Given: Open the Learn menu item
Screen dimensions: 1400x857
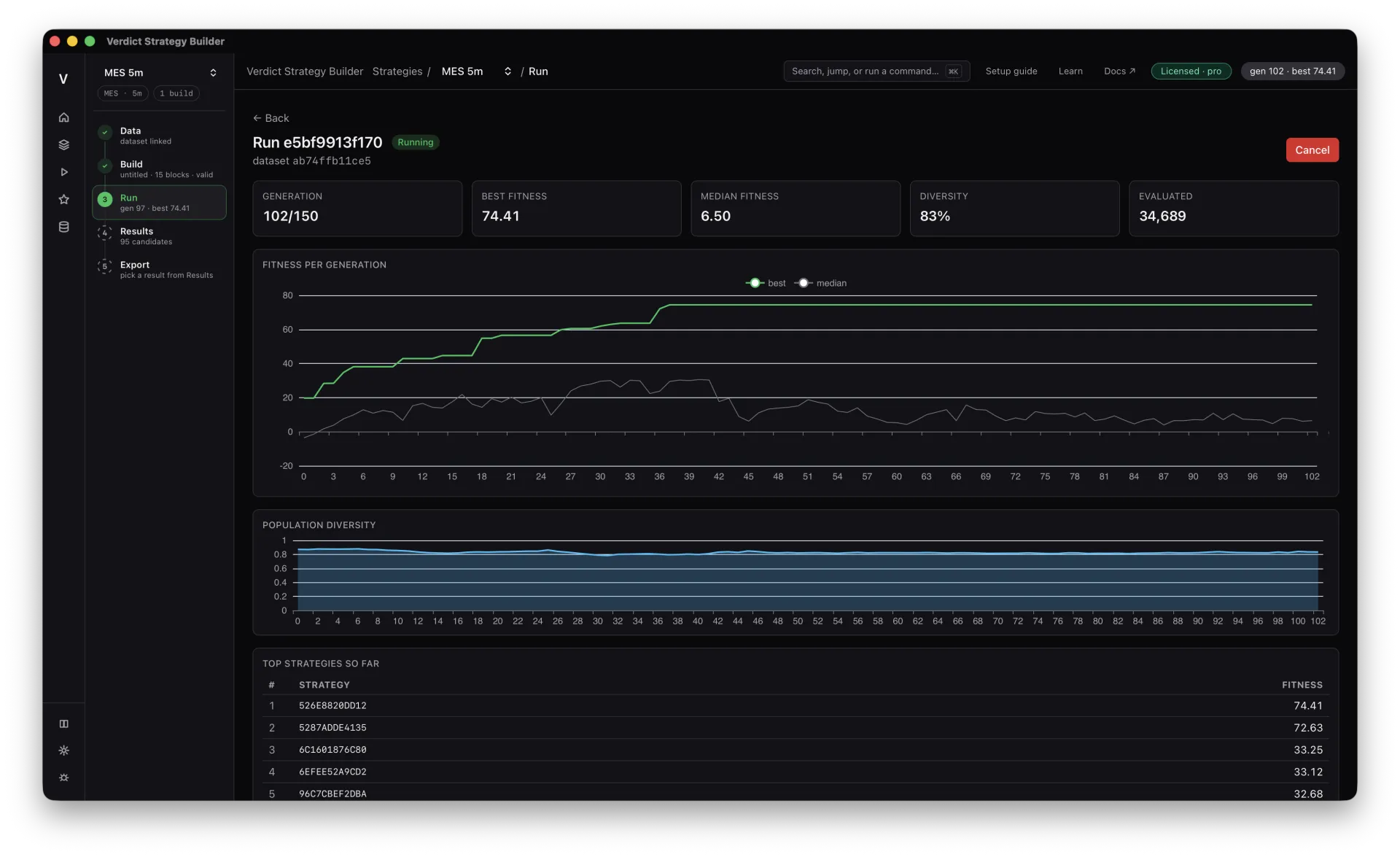Looking at the screenshot, I should pyautogui.click(x=1070, y=71).
